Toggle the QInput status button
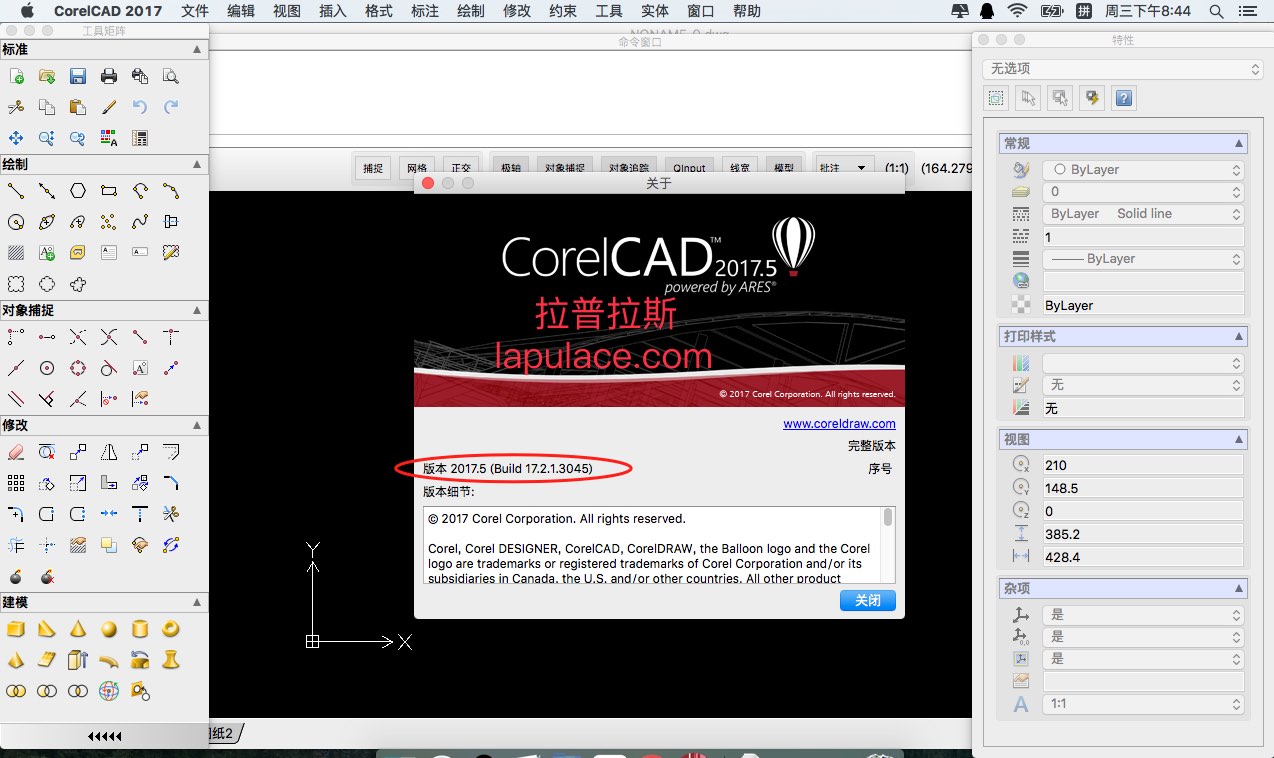Screen dimensions: 1274x758 [x=689, y=168]
